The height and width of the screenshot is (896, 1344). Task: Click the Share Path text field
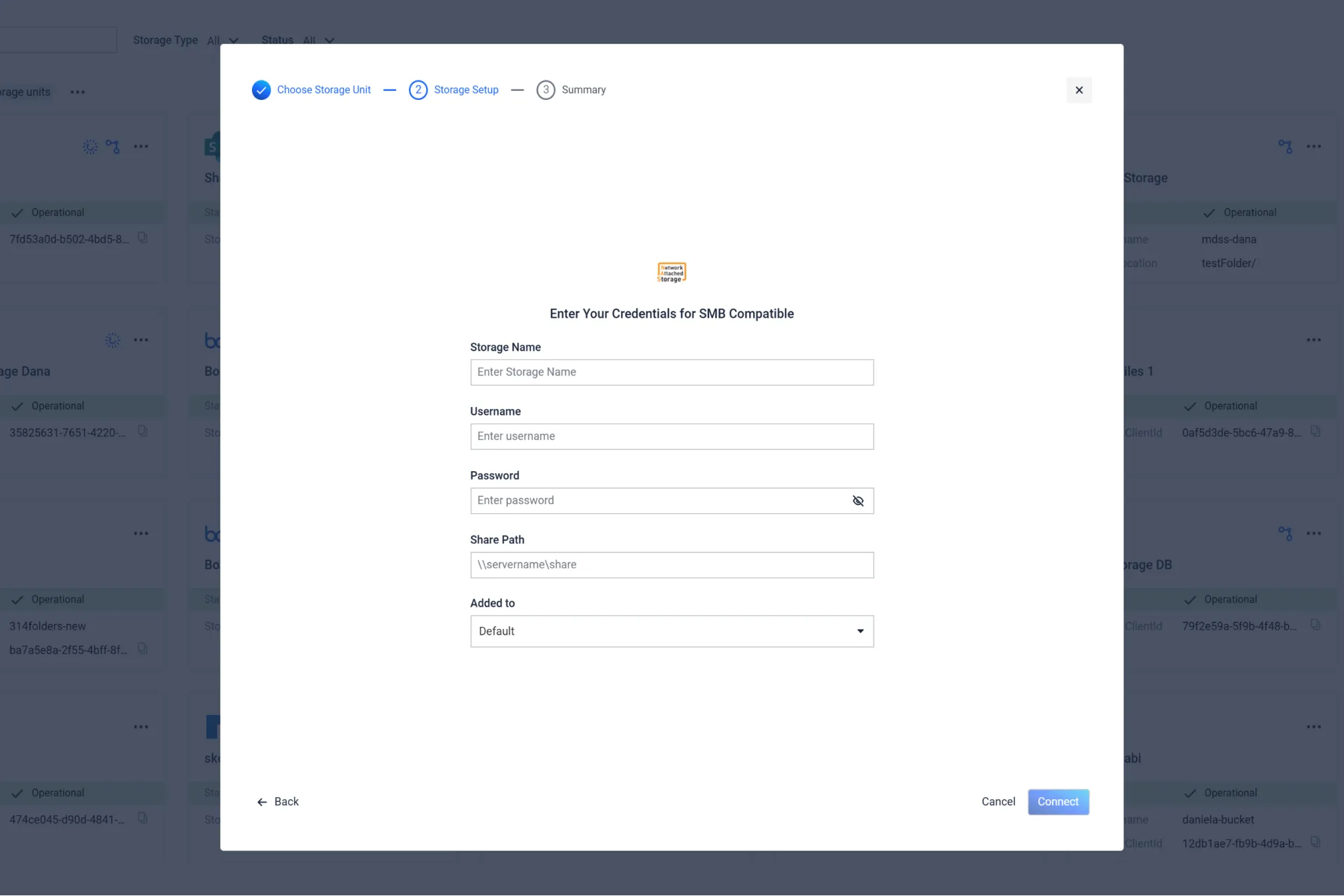click(x=671, y=565)
